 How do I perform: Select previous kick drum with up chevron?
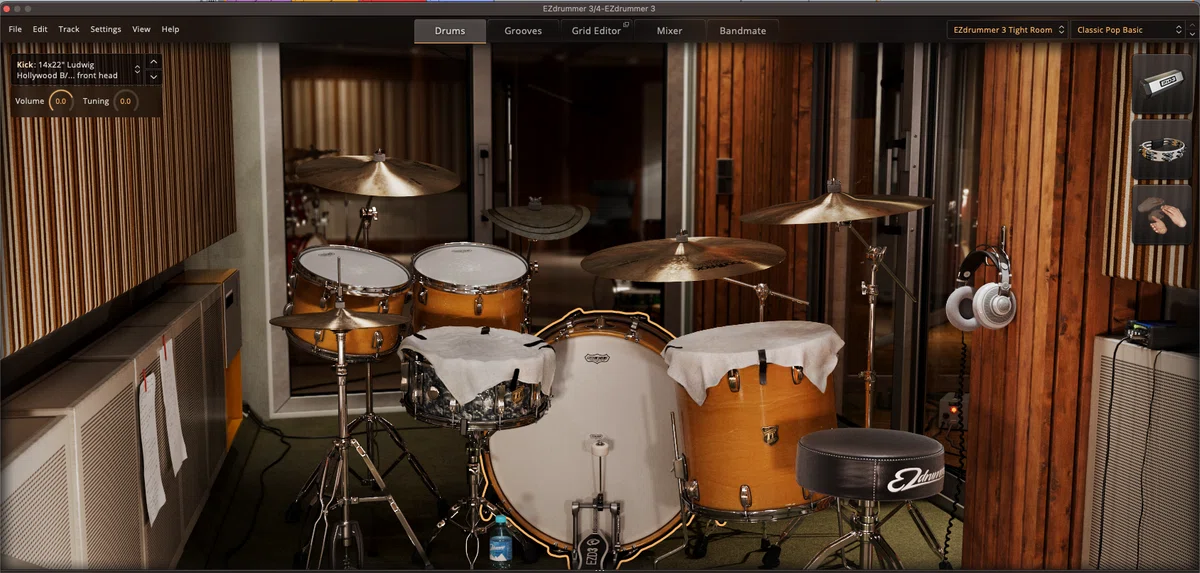coord(154,62)
